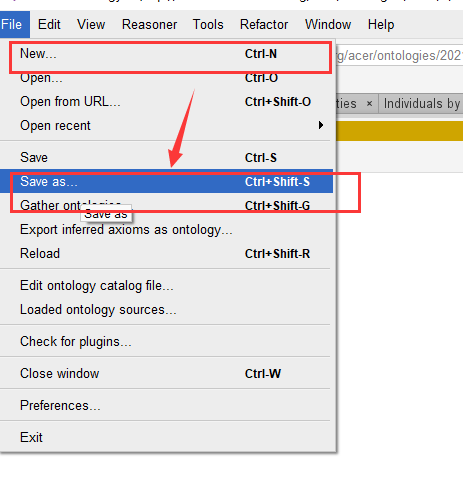Click Reload menu entry

[x=166, y=254]
